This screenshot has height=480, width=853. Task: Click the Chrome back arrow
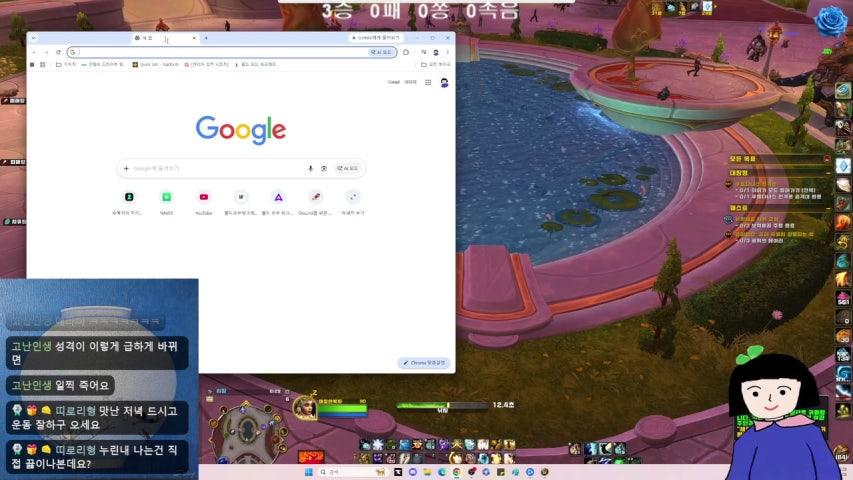tap(34, 52)
